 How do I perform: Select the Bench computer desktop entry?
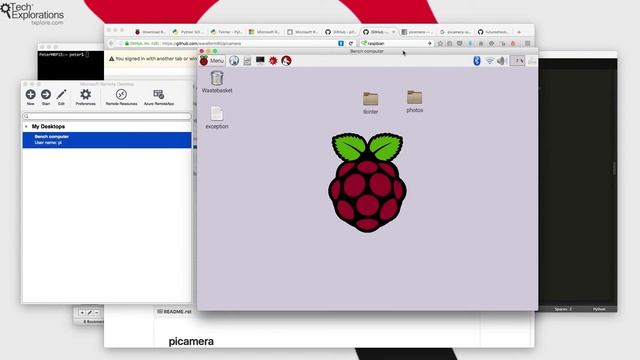107,140
